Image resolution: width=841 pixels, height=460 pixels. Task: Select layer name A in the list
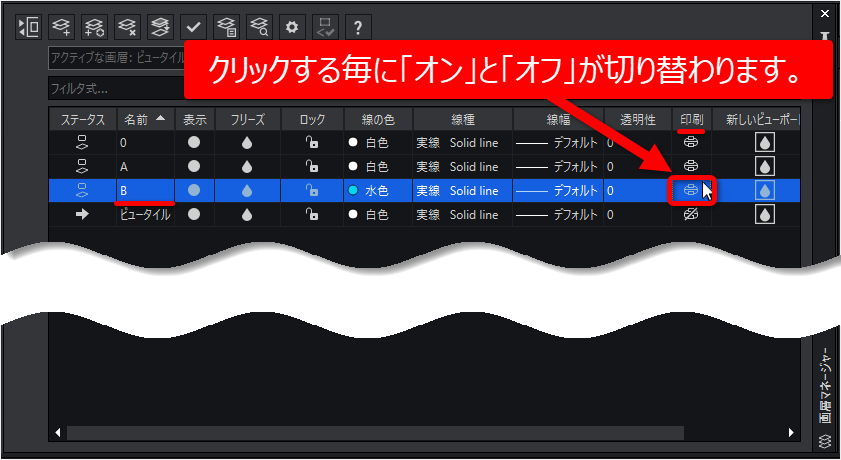pos(124,167)
